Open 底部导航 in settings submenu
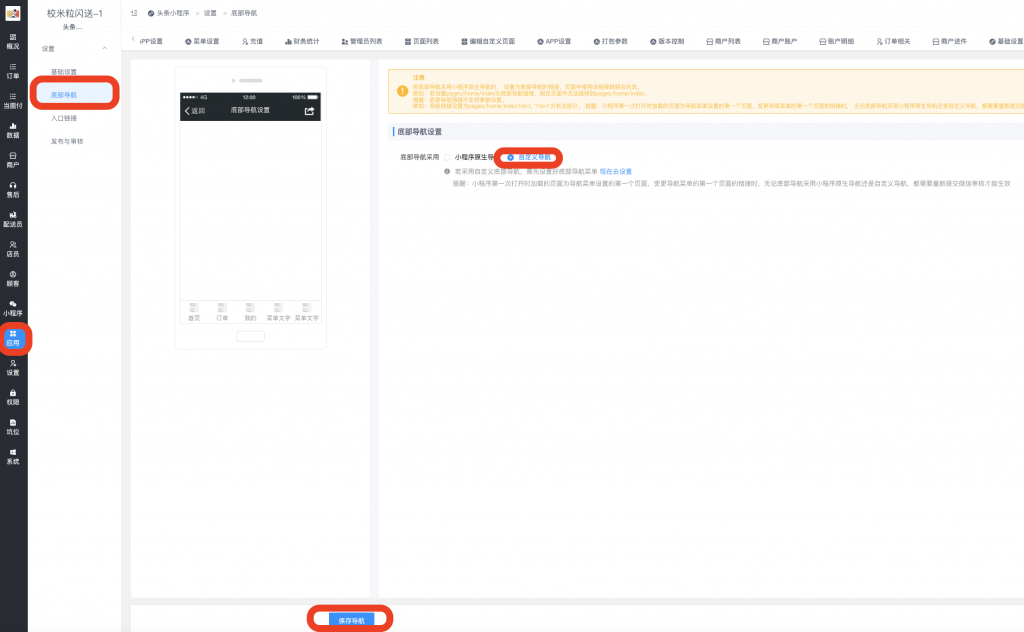This screenshot has width=1024, height=632. pos(64,95)
